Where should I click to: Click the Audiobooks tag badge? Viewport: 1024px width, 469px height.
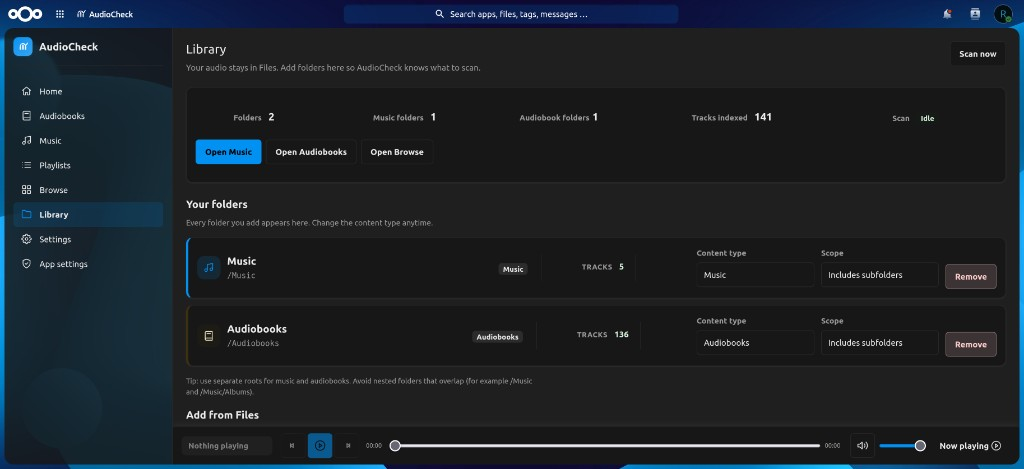498,337
